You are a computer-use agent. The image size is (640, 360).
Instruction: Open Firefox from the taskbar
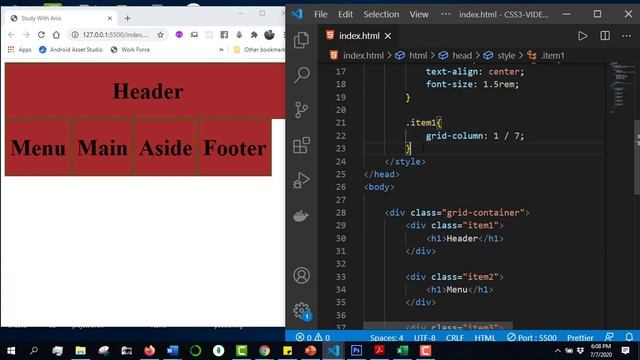tap(149, 351)
